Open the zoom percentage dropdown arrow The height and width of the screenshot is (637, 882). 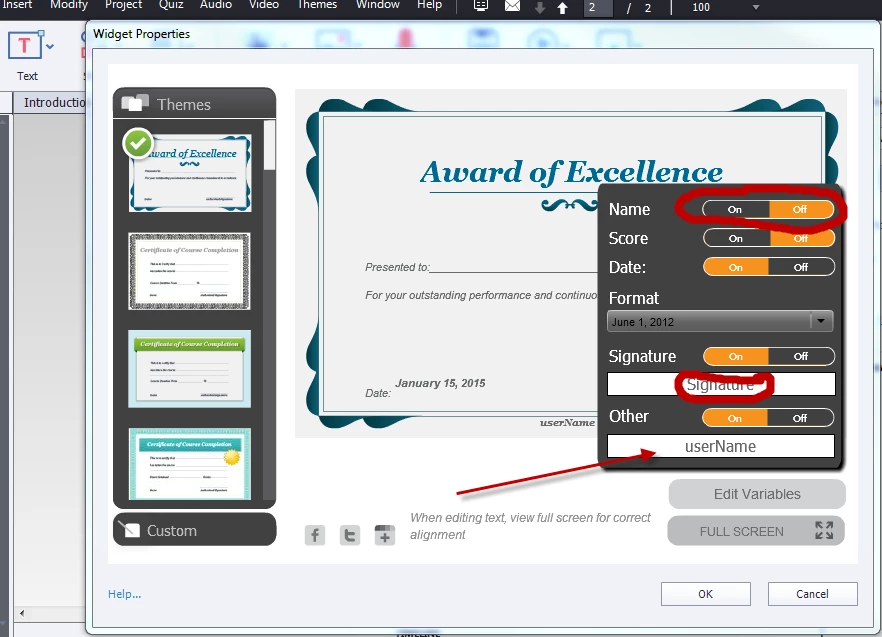coord(756,7)
